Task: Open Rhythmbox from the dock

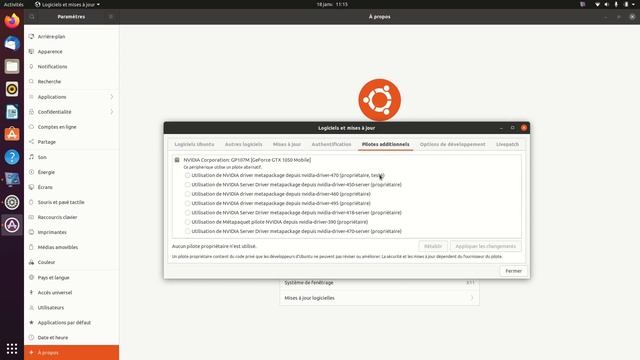Action: (x=12, y=89)
